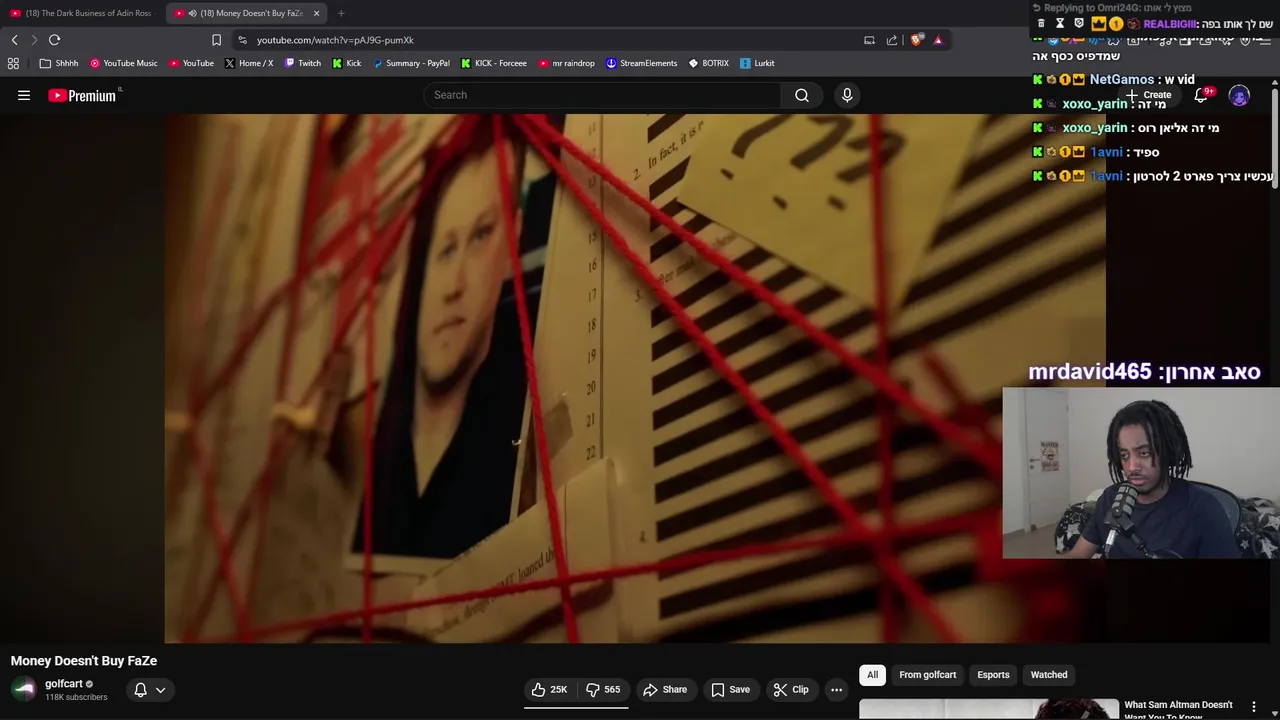Open the BOTRIX bookmark

[x=709, y=63]
